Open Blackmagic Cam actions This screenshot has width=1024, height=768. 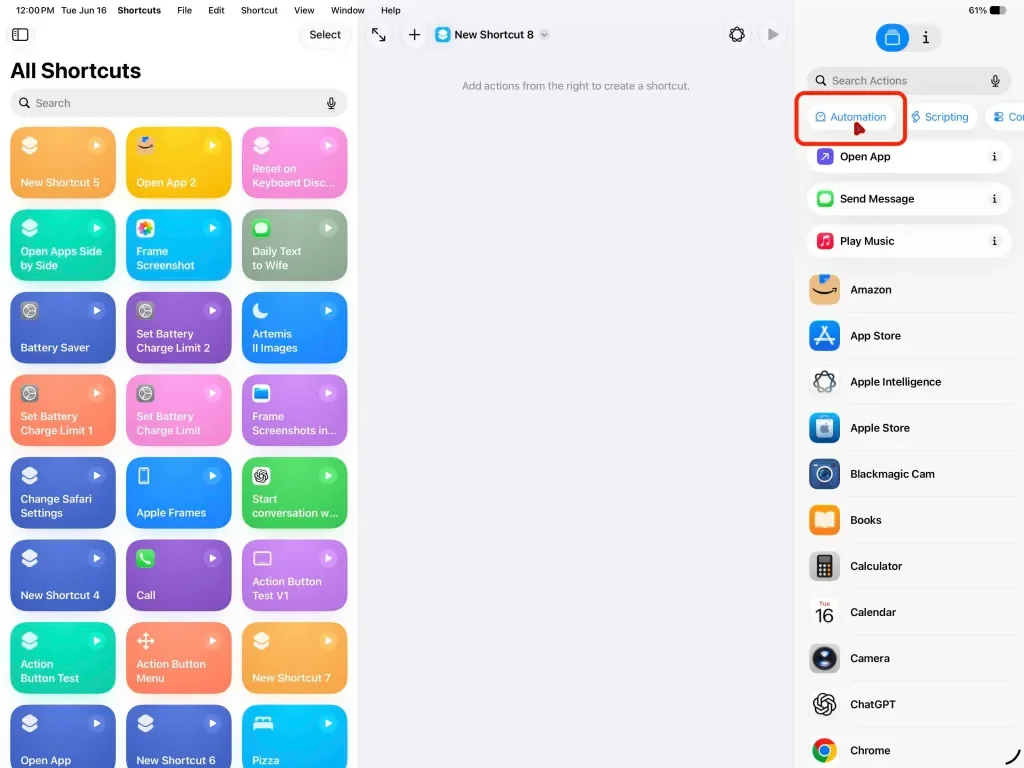click(912, 474)
